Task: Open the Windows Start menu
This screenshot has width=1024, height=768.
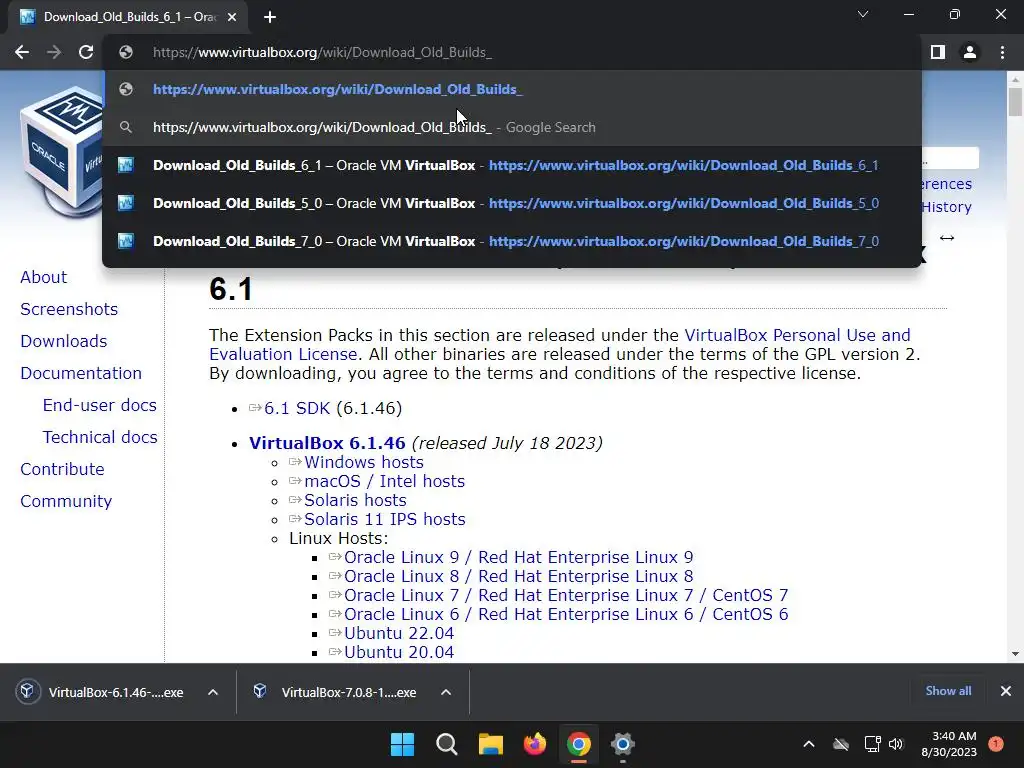Action: [402, 744]
